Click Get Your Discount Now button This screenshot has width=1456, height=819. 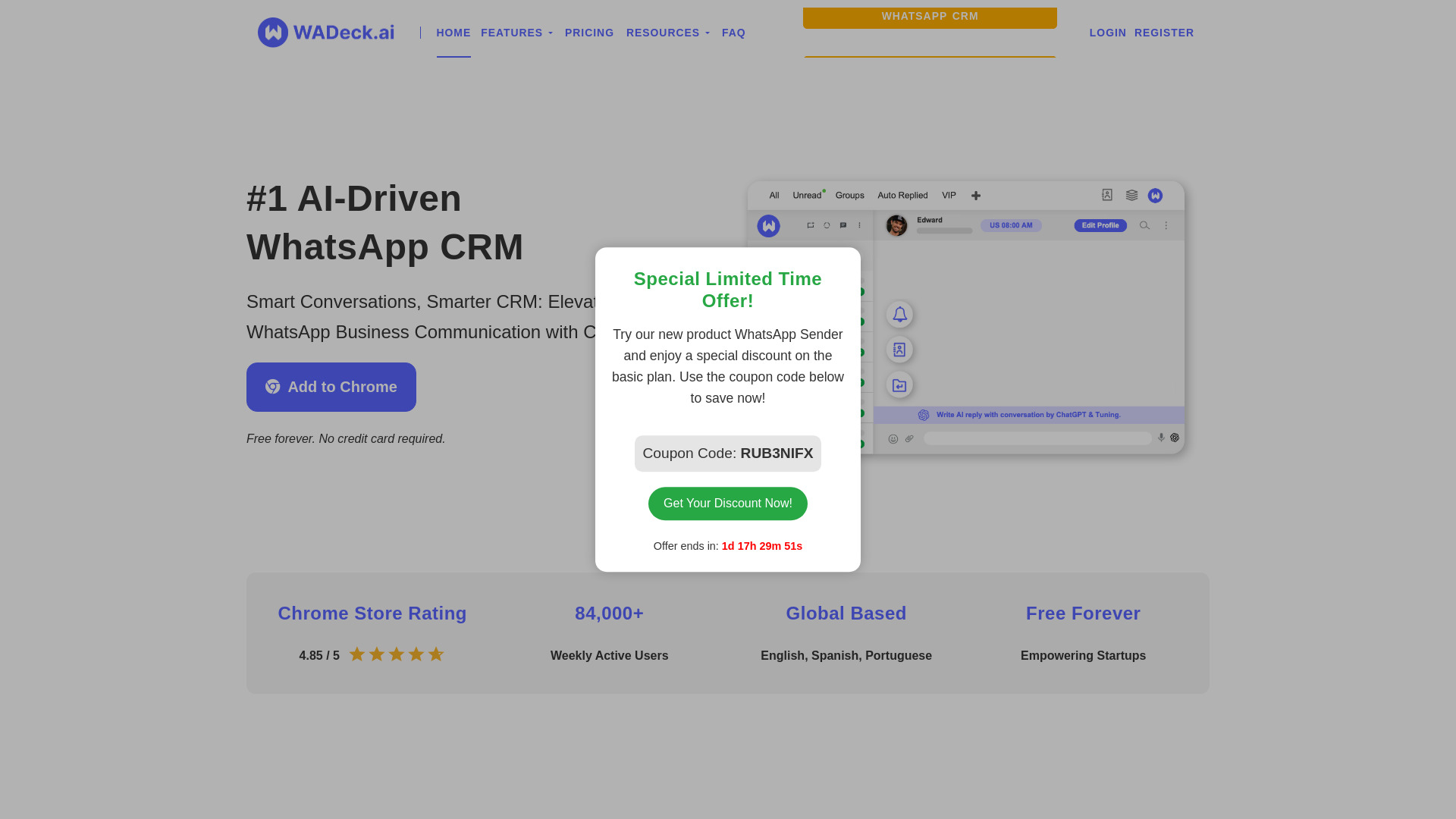coord(728,503)
